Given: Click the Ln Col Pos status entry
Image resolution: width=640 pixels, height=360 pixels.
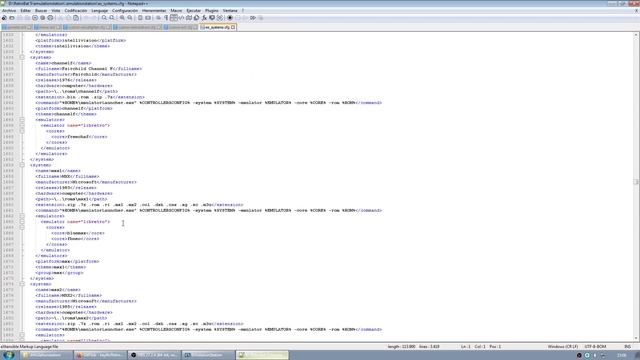Looking at the screenshot, I should [481, 347].
